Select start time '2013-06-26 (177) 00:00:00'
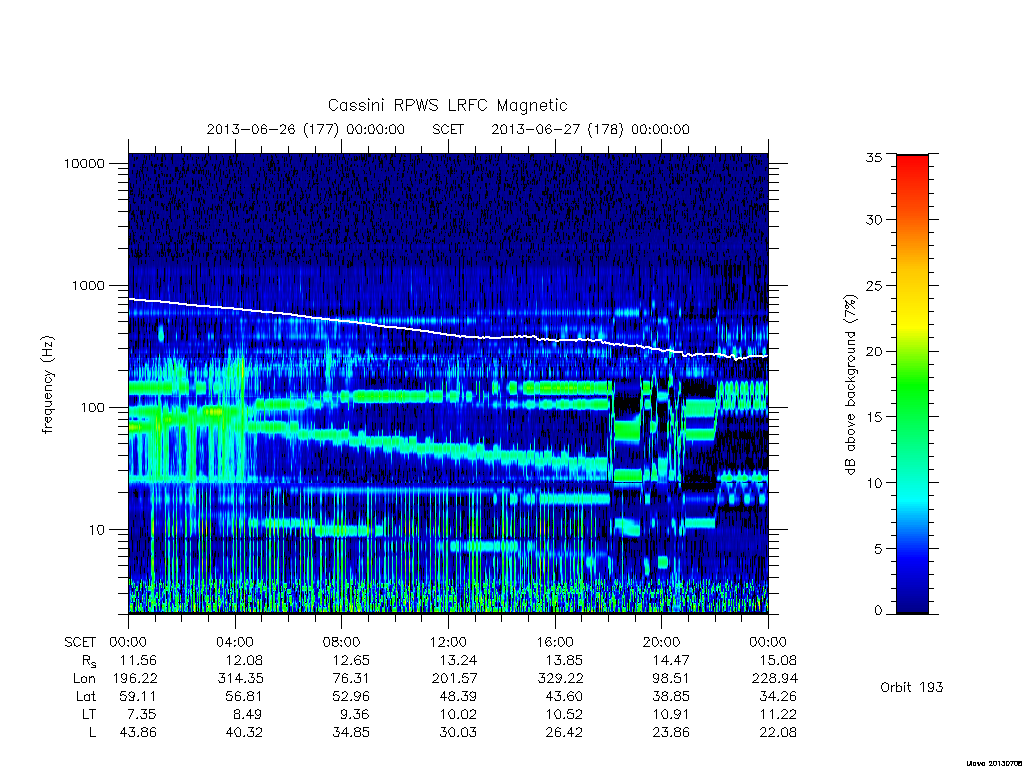The height and width of the screenshot is (768, 1024). click(306, 129)
